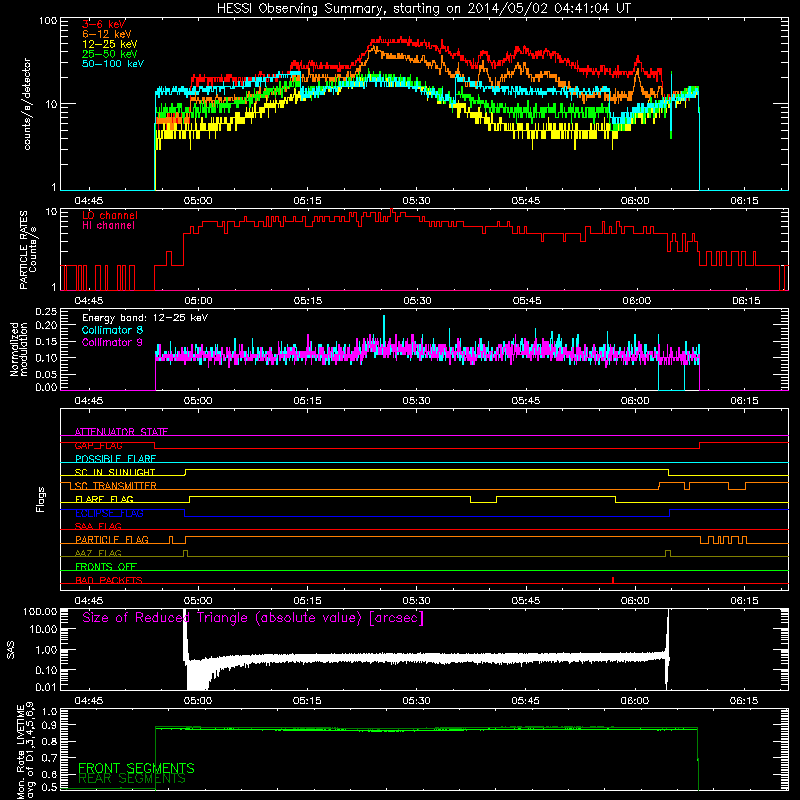Click the red BAD_PACKETS spike marker
This screenshot has height=800, width=800.
(x=613, y=580)
